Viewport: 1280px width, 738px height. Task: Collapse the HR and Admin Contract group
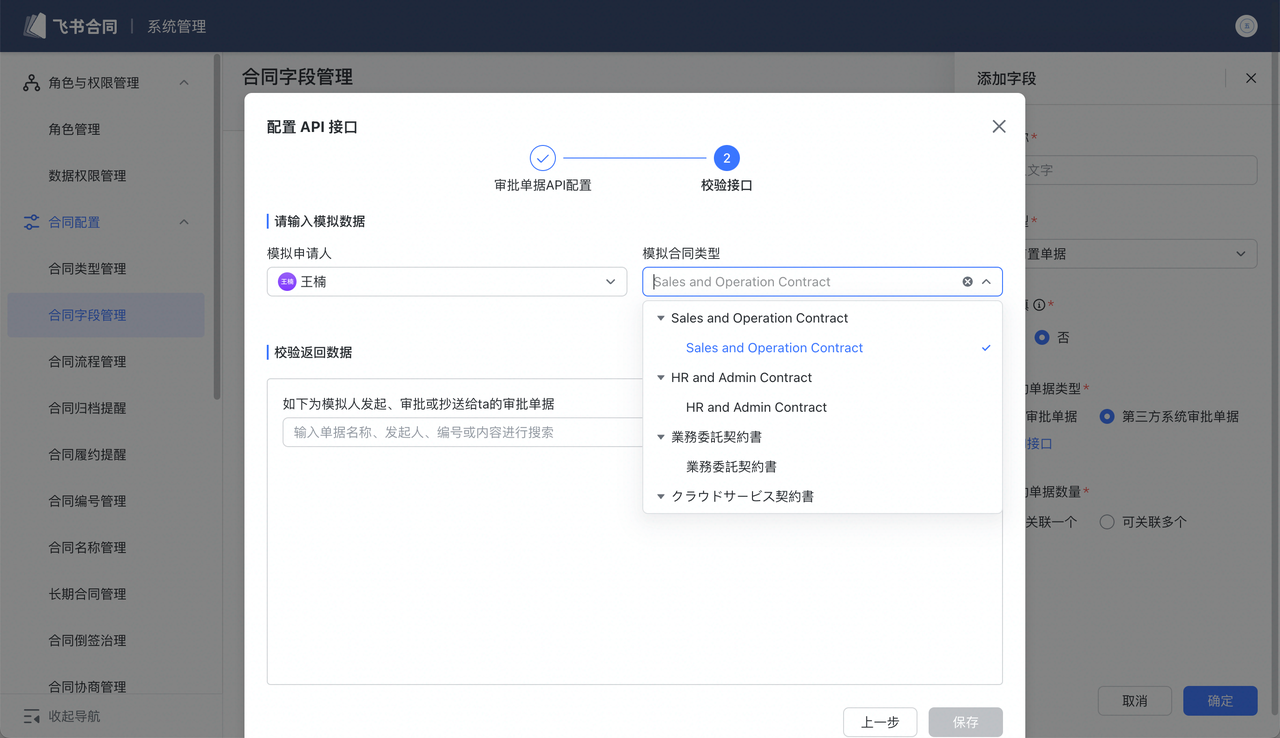click(661, 378)
